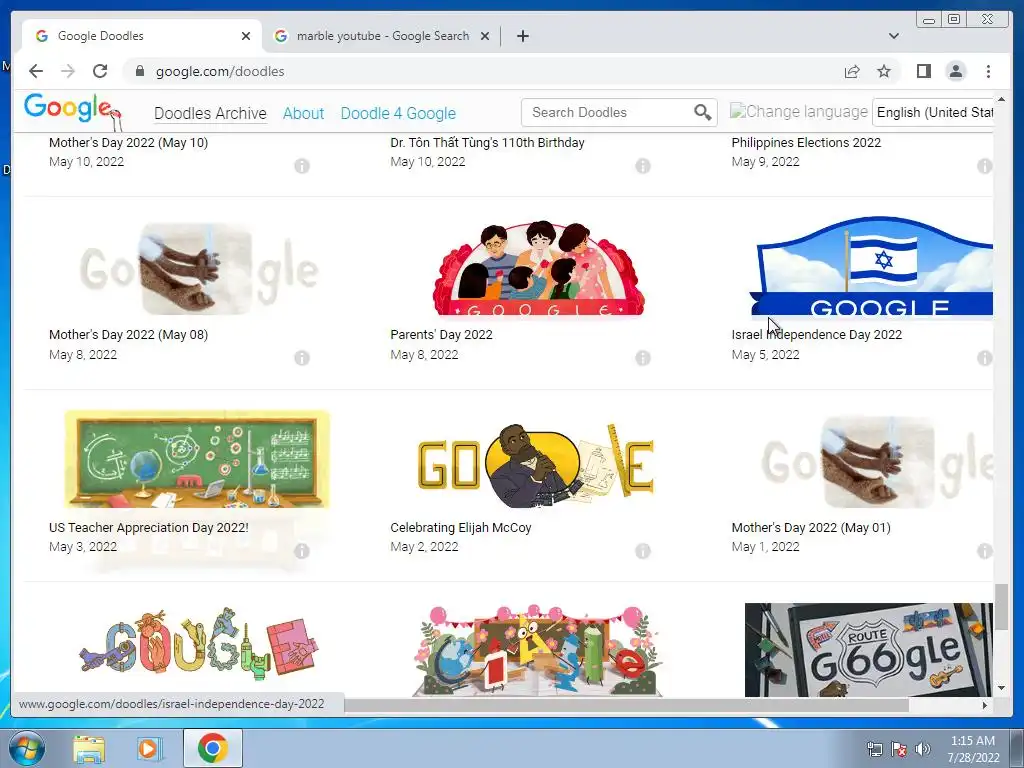Open the Chrome profile avatar
The height and width of the screenshot is (768, 1024).
pyautogui.click(x=955, y=71)
